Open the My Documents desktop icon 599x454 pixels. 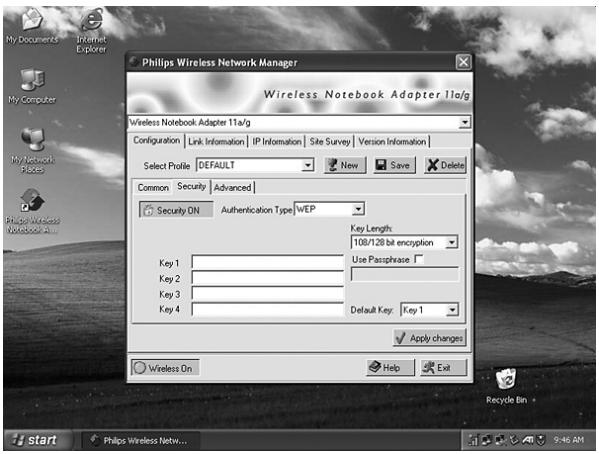click(x=32, y=26)
